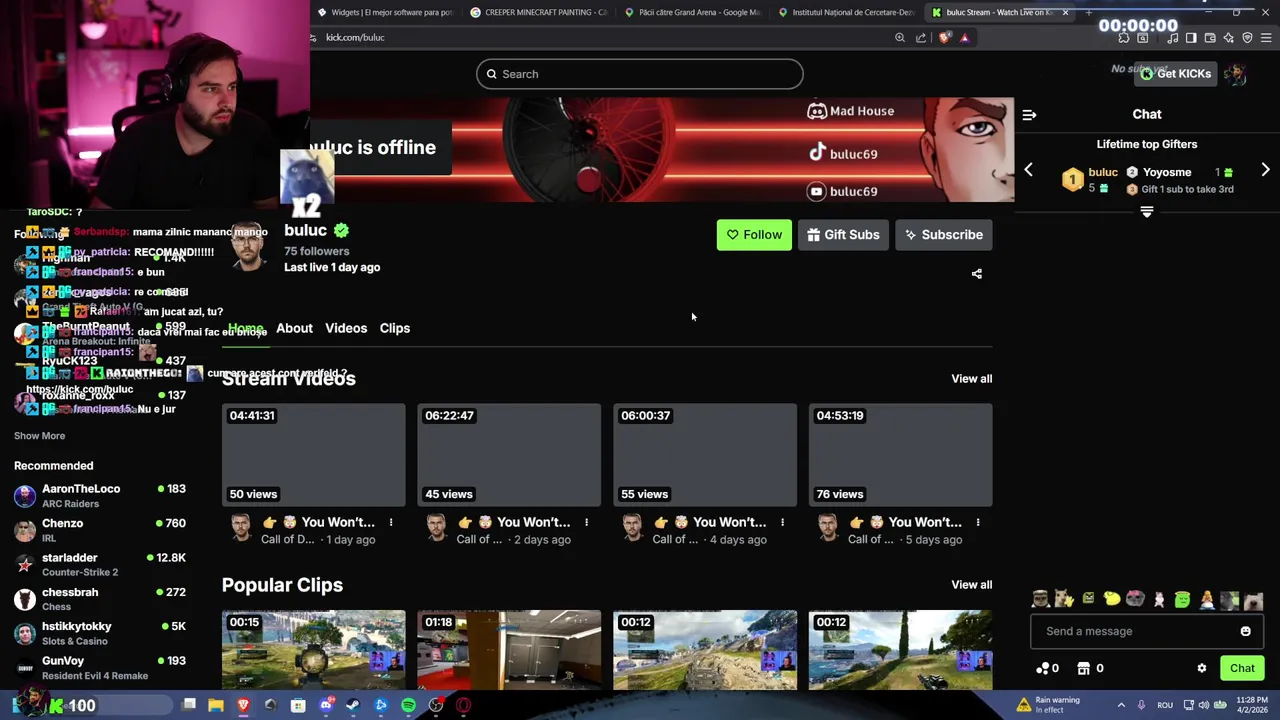Open File Explorer from taskbar
The height and width of the screenshot is (720, 1280).
[216, 706]
